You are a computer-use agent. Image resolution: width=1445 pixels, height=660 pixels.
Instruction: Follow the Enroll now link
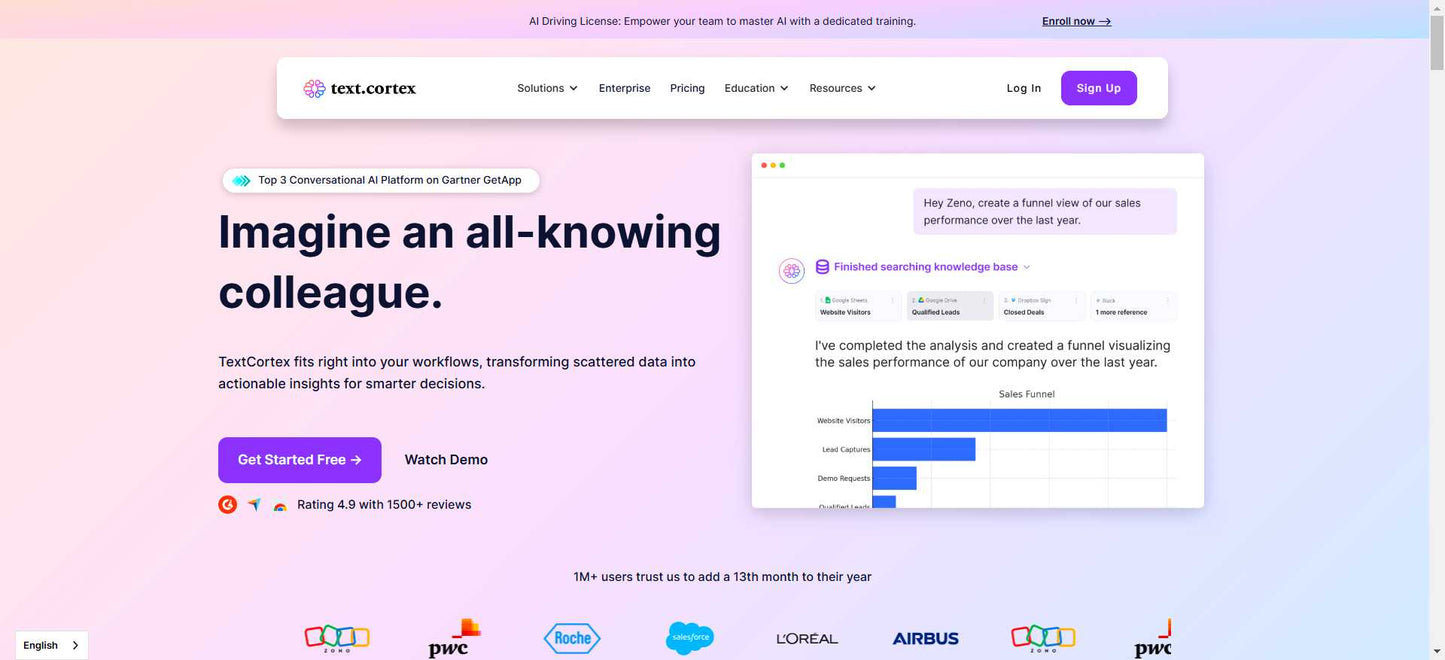(1076, 21)
